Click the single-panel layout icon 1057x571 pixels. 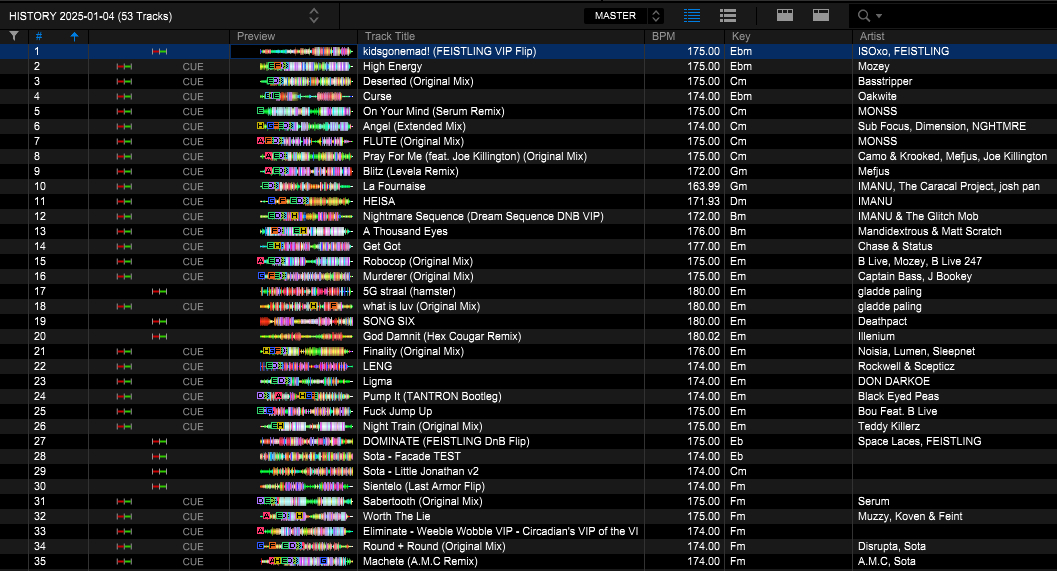pos(820,15)
